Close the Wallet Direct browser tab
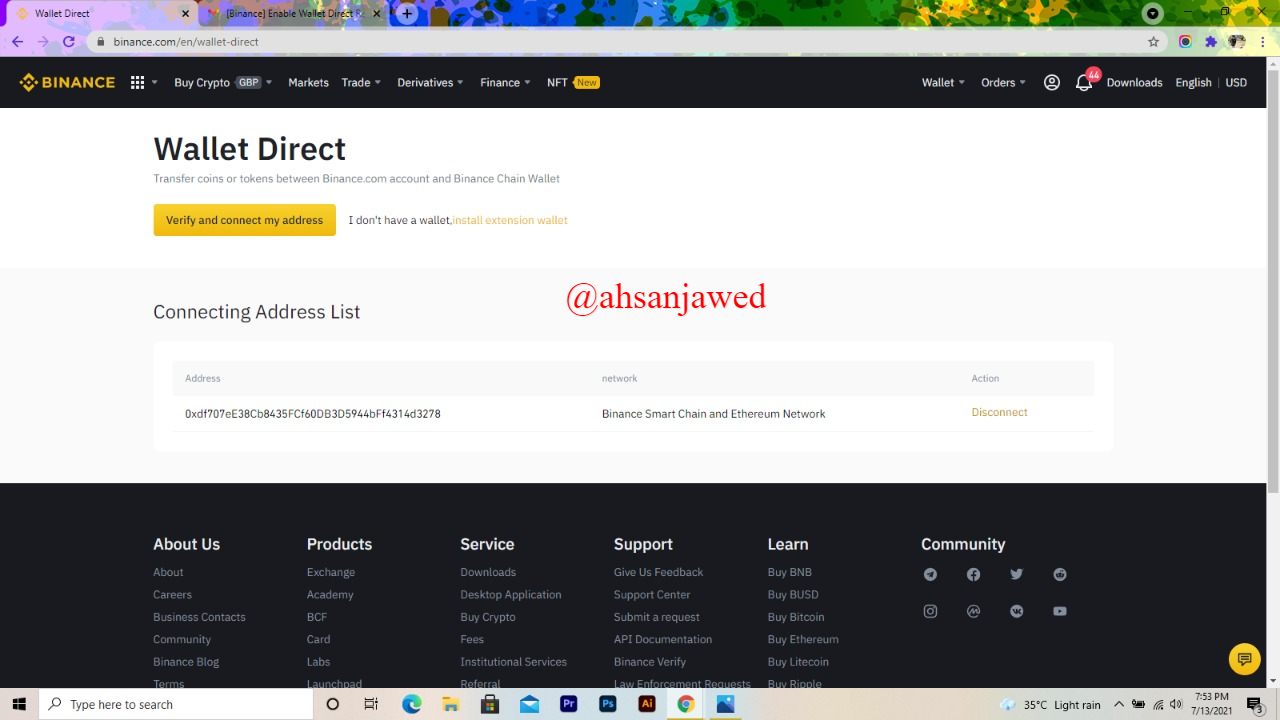Image resolution: width=1280 pixels, height=720 pixels. click(185, 14)
